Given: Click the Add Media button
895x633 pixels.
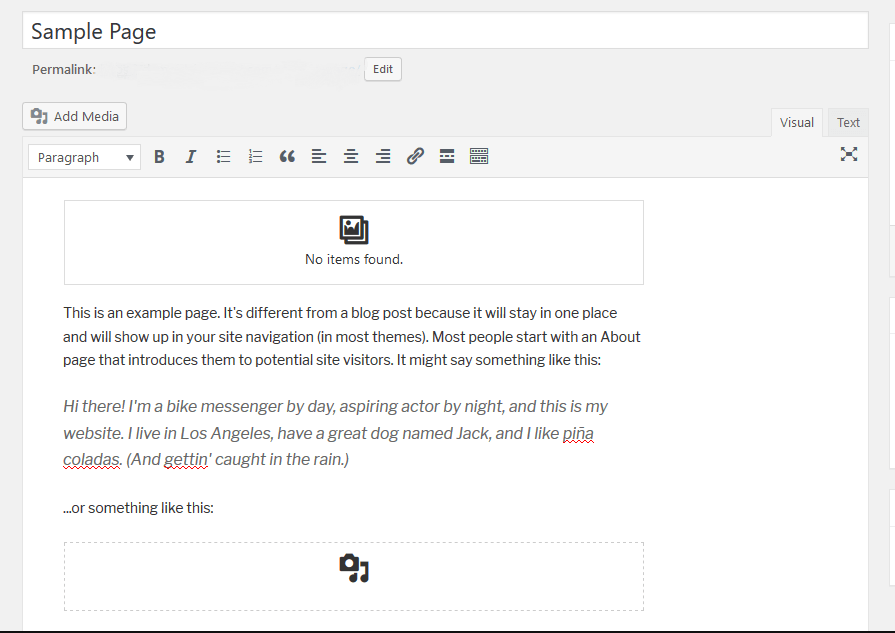Looking at the screenshot, I should click(75, 117).
